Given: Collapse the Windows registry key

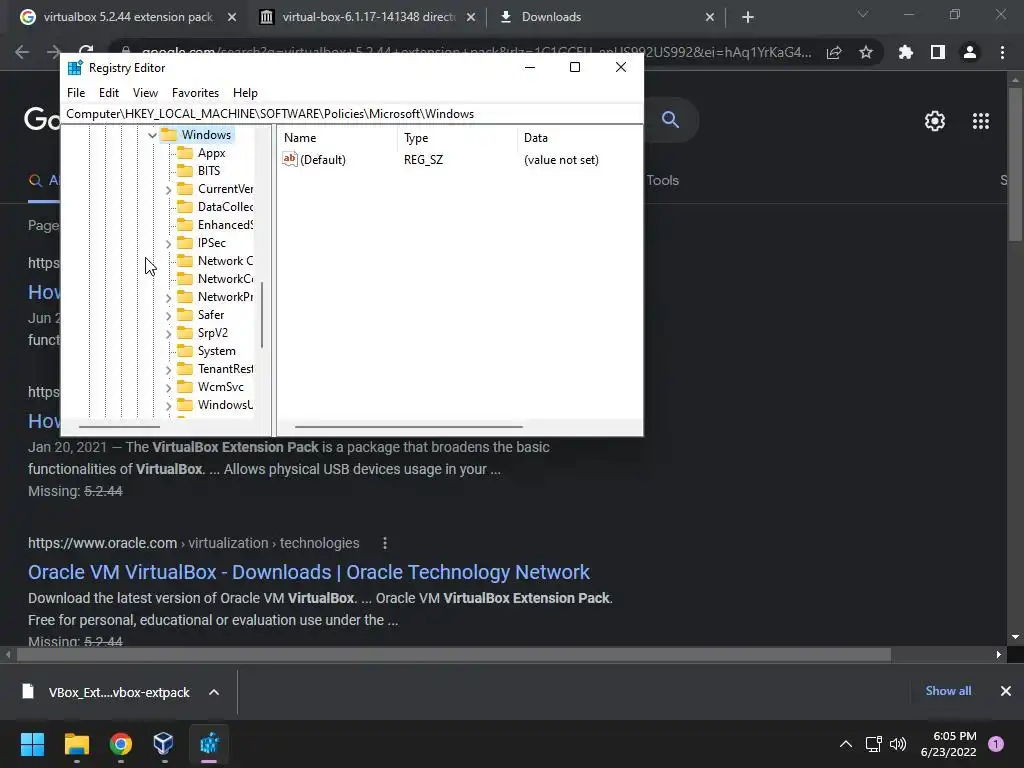Looking at the screenshot, I should coord(152,135).
